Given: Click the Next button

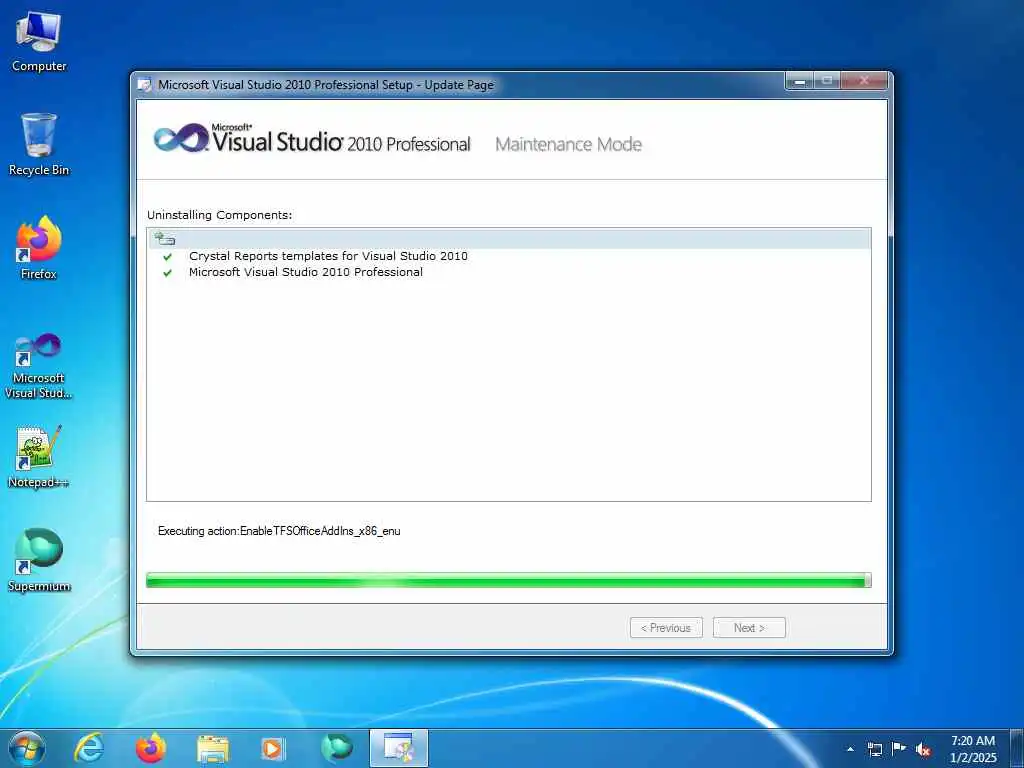Looking at the screenshot, I should (749, 628).
